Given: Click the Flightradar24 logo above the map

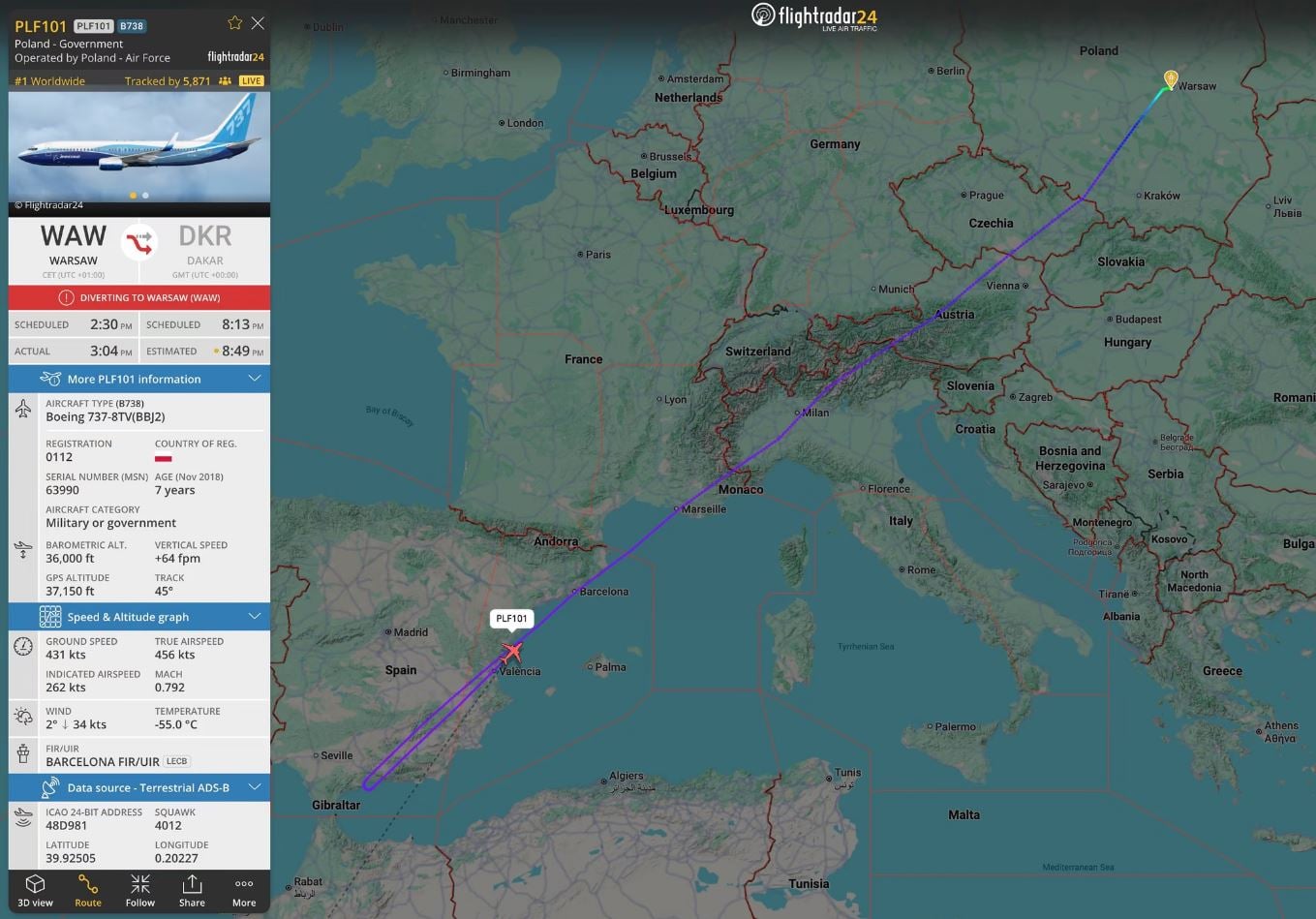Looking at the screenshot, I should pos(814,16).
